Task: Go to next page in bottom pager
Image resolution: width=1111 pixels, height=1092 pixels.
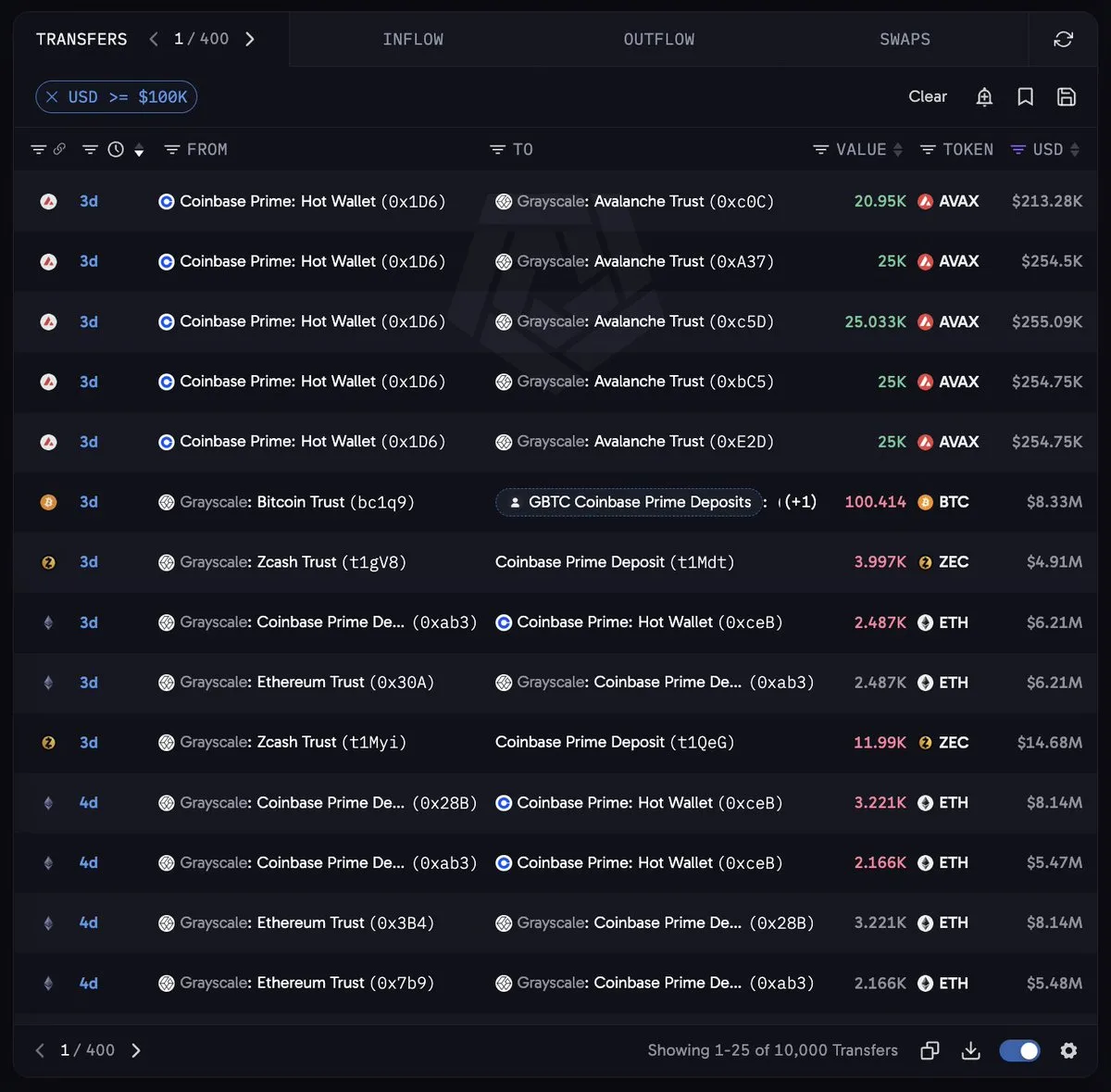Action: click(x=136, y=1050)
